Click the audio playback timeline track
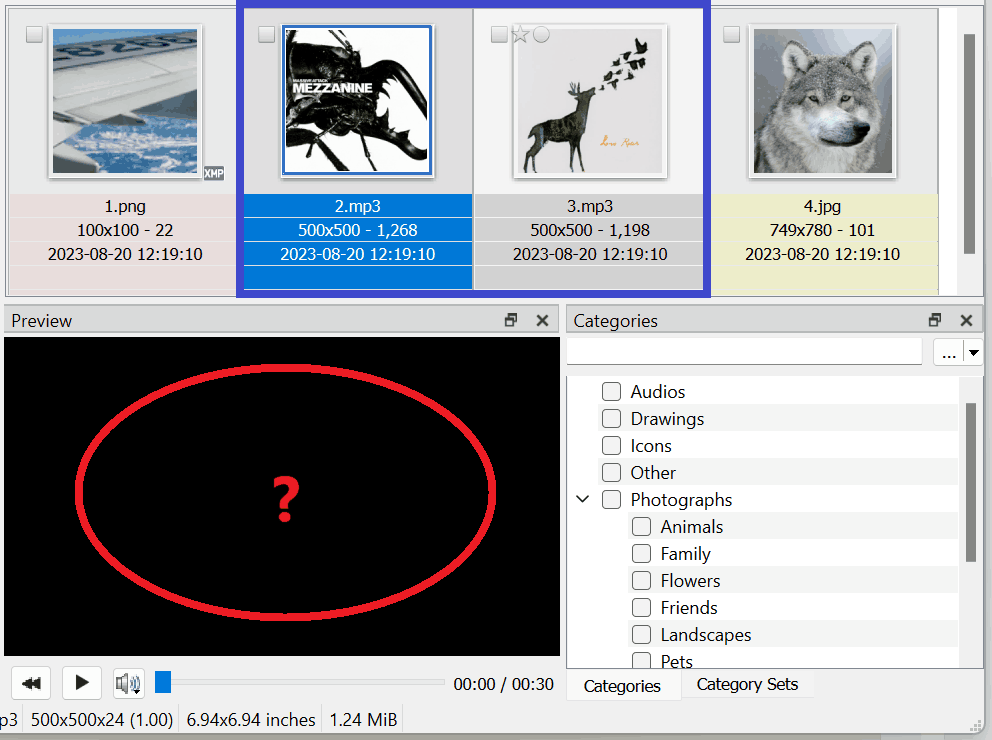Screen dimensions: 992x740 (x=300, y=682)
